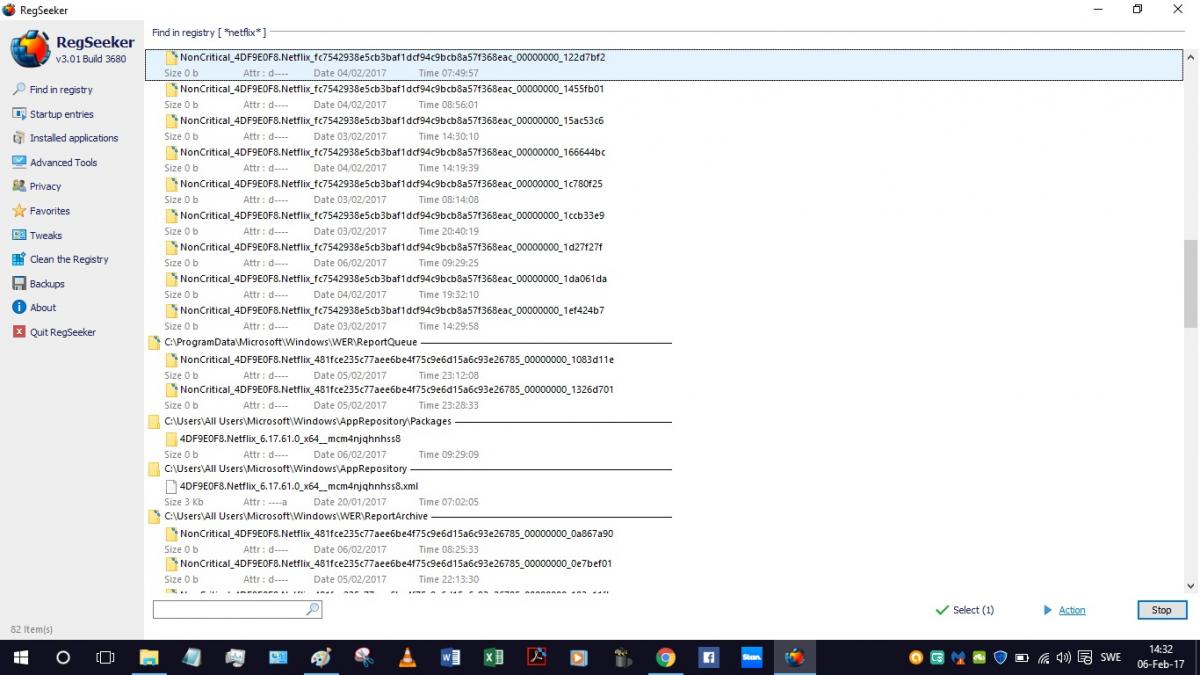Viewport: 1200px width, 675px height.
Task: Click the About info icon
Action: 19,308
